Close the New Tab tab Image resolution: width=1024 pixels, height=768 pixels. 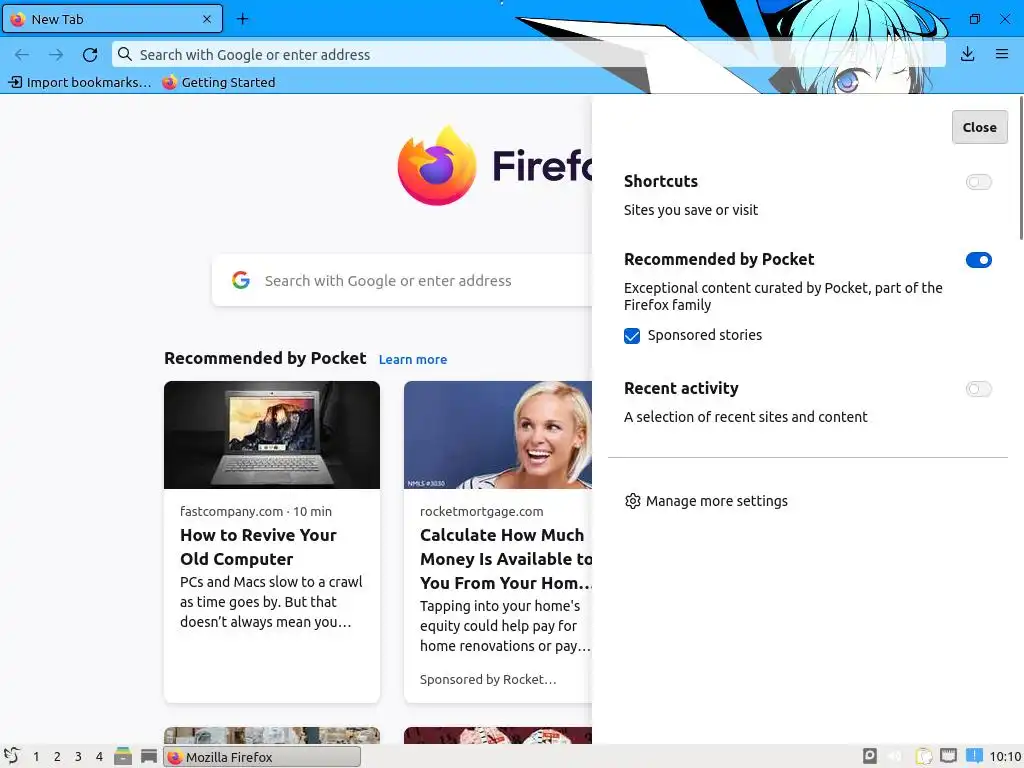[207, 19]
